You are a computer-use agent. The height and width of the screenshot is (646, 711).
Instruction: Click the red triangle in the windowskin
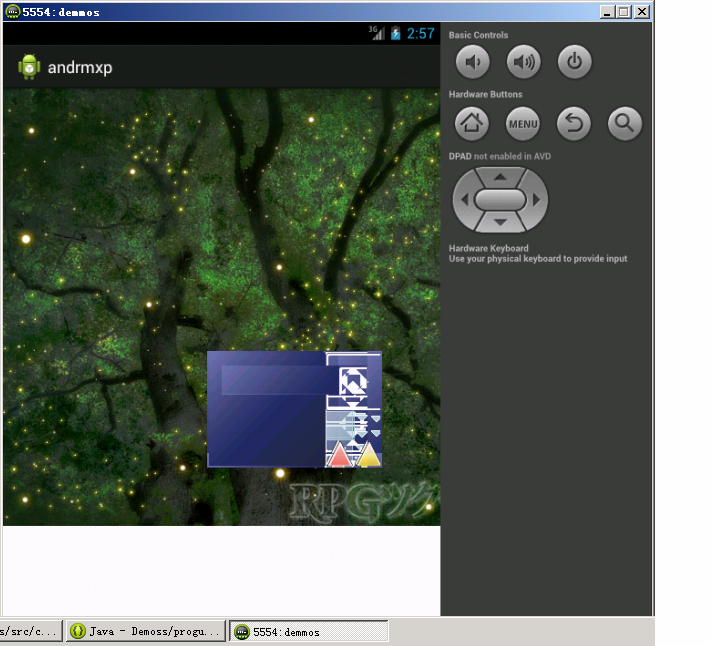pyautogui.click(x=339, y=454)
